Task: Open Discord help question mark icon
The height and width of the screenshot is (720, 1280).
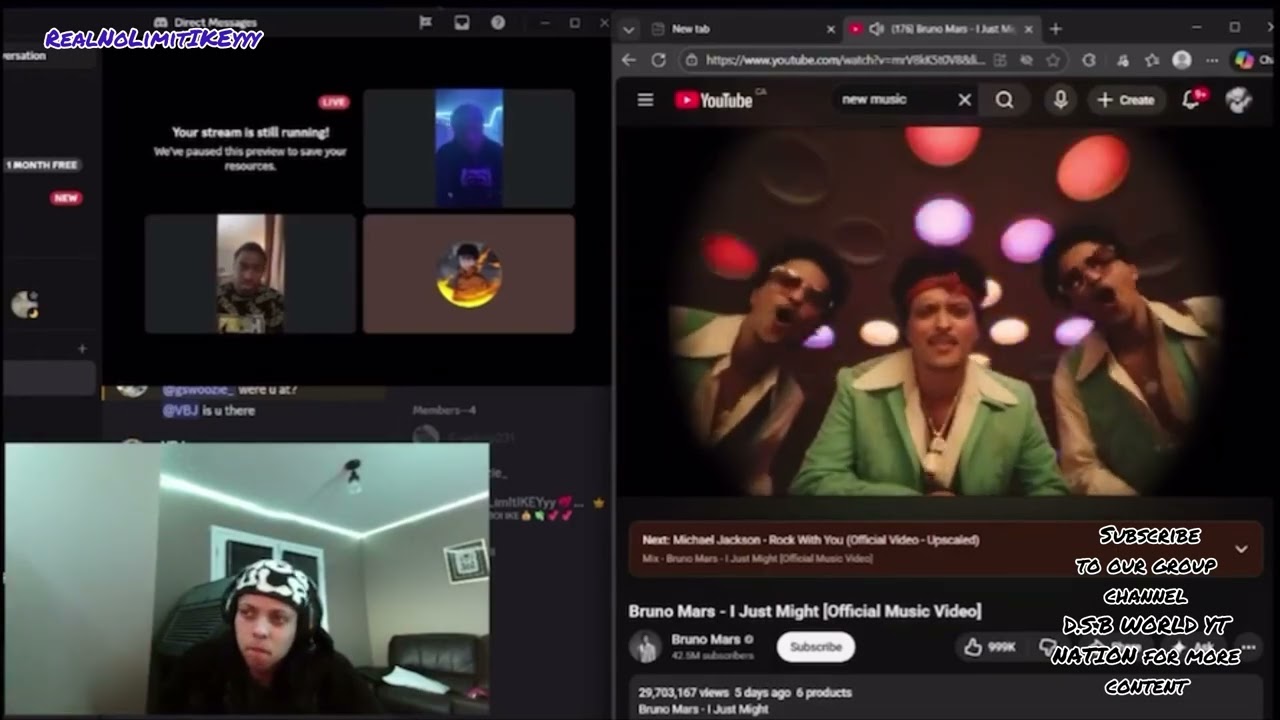Action: [x=498, y=22]
